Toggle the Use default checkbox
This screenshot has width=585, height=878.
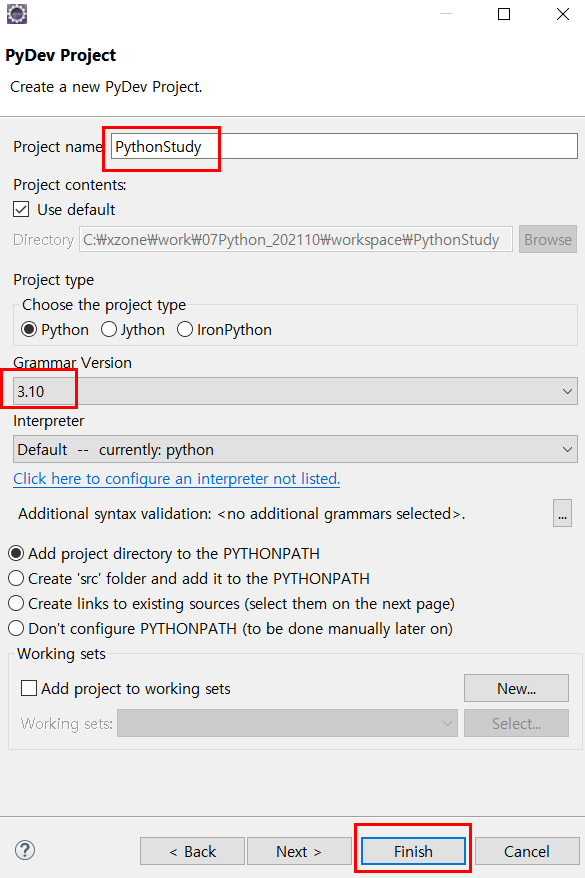21,209
